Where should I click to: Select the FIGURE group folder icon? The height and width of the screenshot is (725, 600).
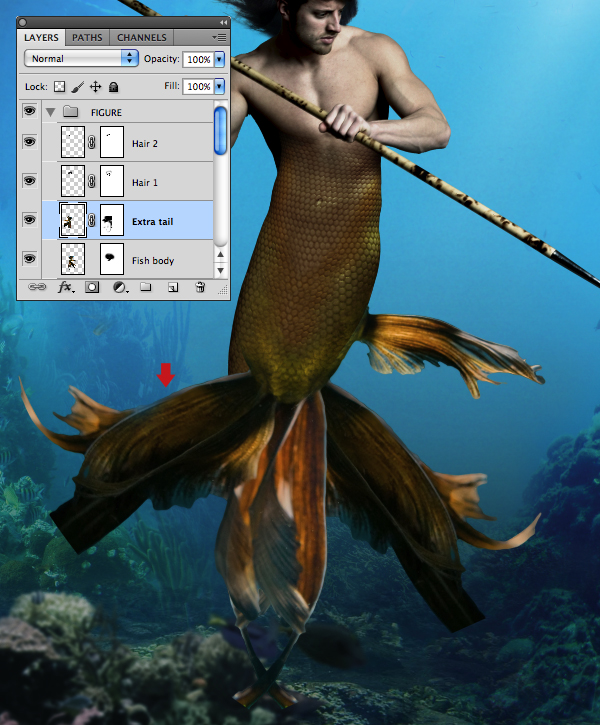(x=70, y=111)
